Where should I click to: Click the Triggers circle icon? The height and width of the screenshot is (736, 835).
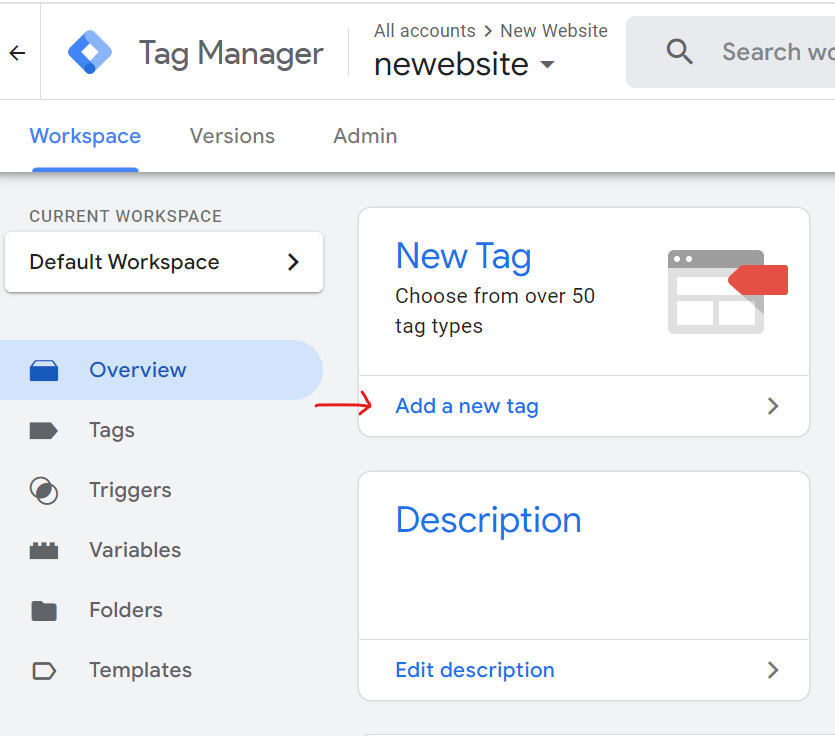44,491
